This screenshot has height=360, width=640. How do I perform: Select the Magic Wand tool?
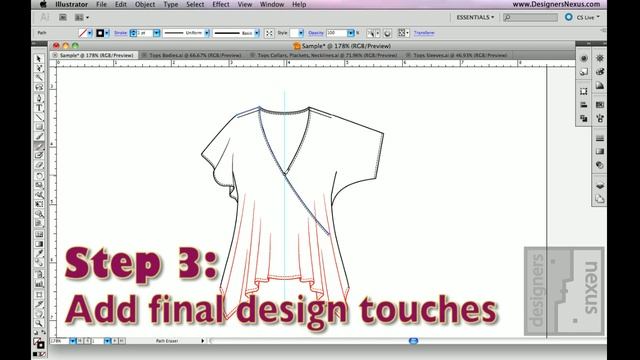coord(39,78)
